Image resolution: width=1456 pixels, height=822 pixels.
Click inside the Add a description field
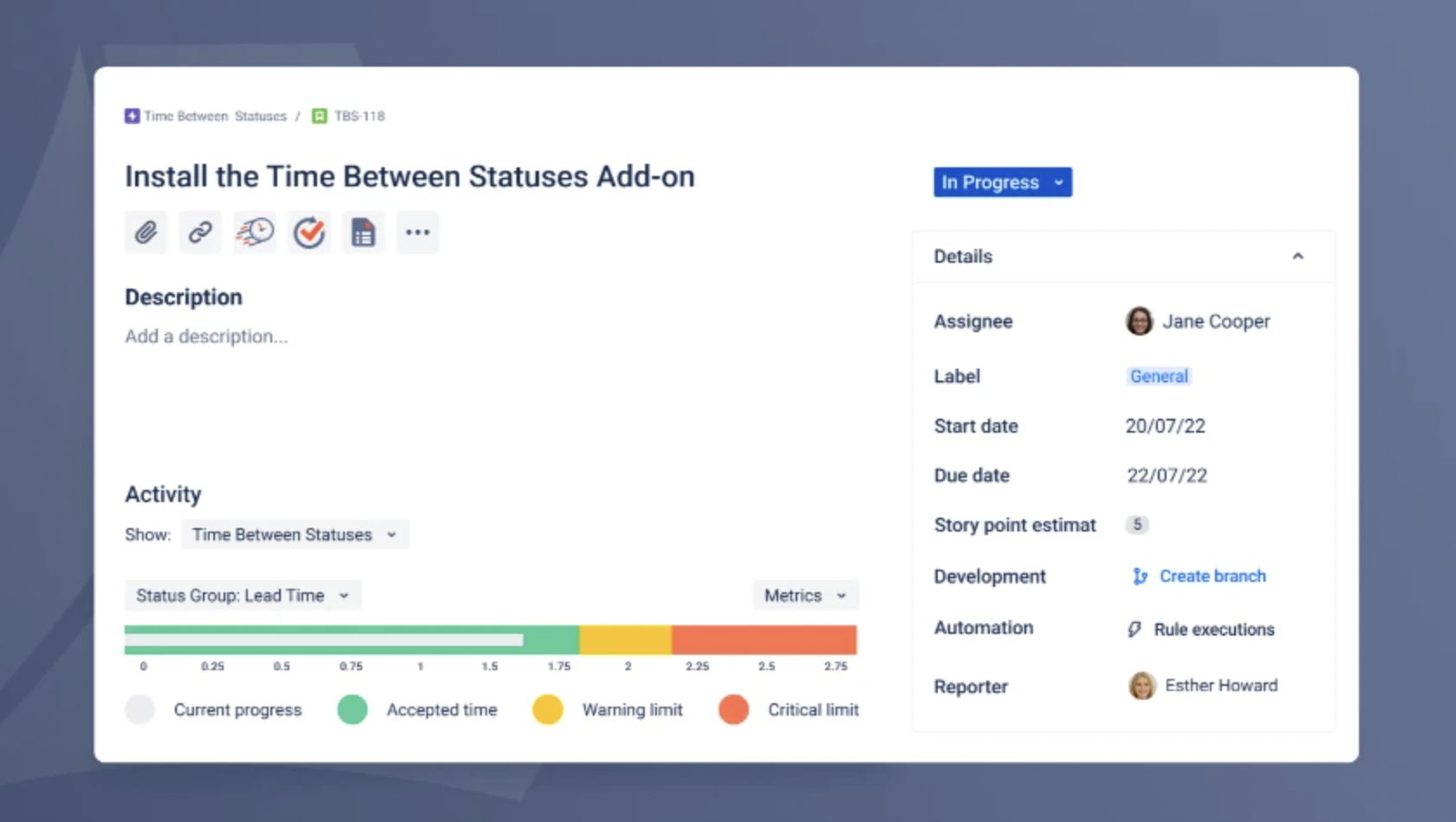[206, 336]
